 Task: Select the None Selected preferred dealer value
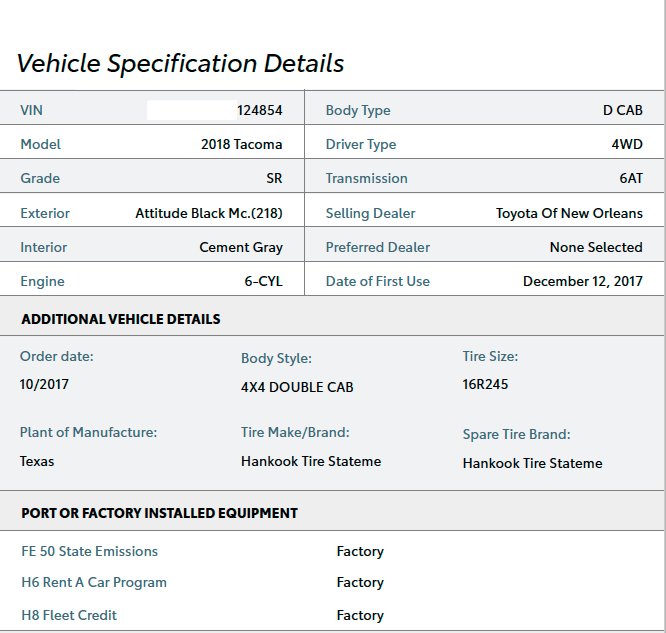[596, 247]
